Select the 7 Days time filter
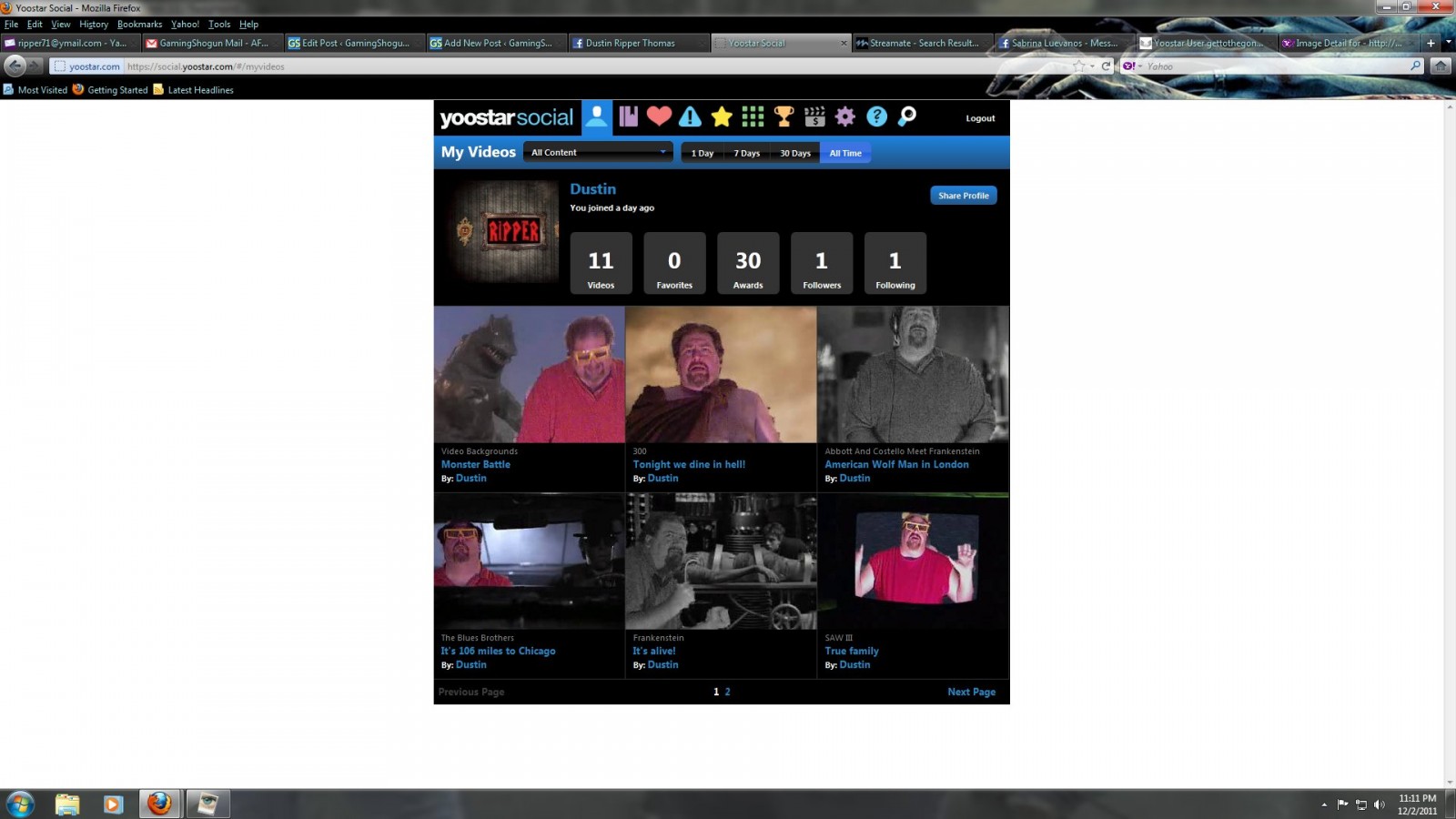Viewport: 1456px width, 819px height. 746,153
